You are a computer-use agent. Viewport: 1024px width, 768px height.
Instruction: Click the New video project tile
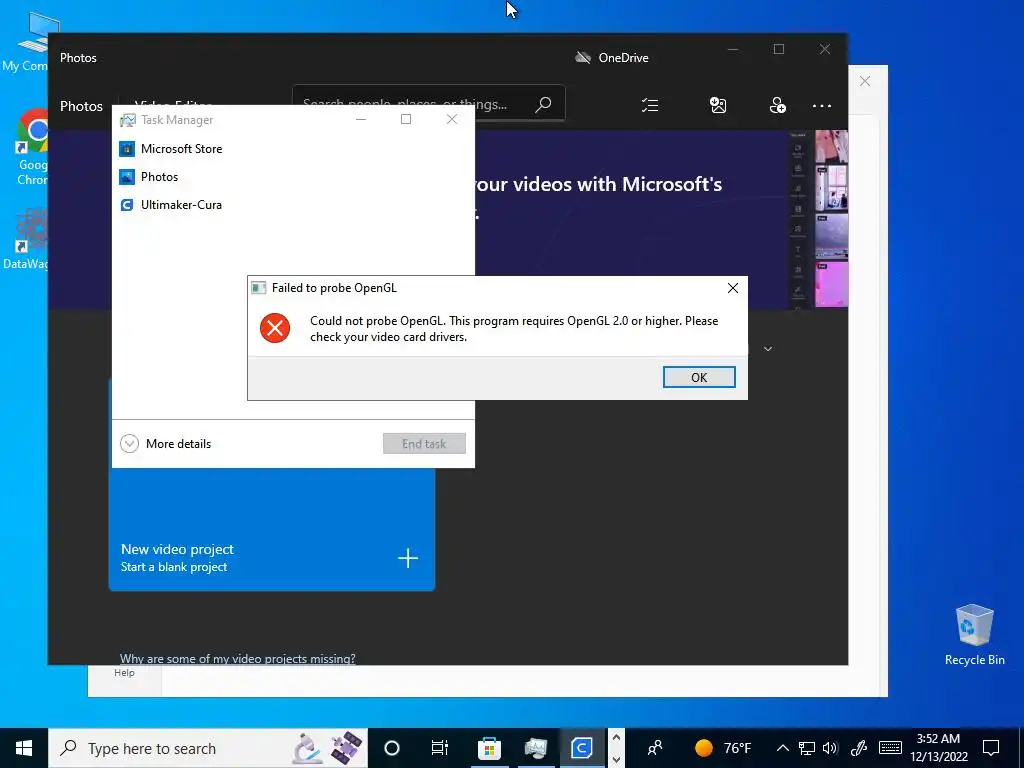click(x=272, y=529)
